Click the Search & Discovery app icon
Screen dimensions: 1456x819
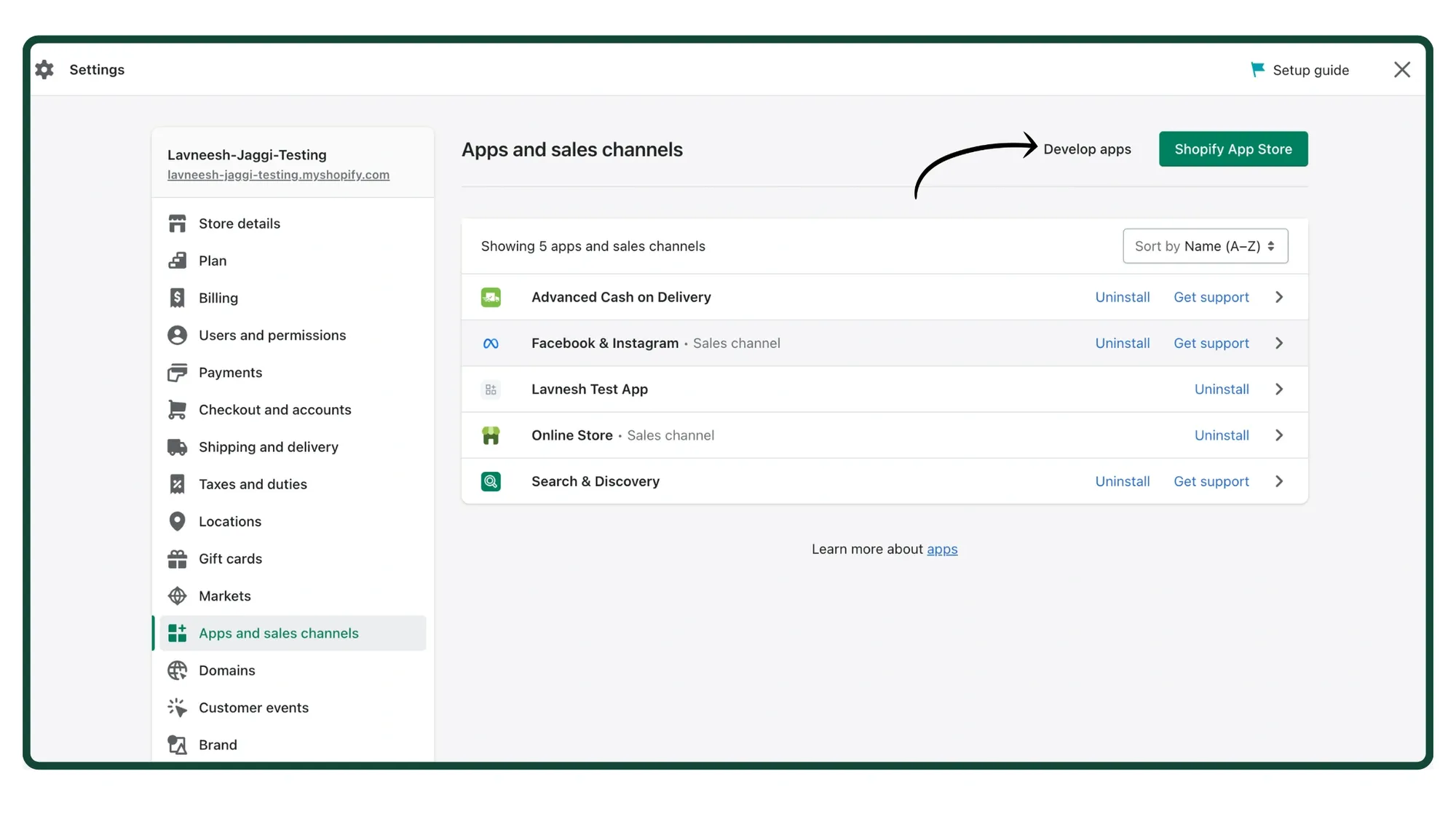491,481
